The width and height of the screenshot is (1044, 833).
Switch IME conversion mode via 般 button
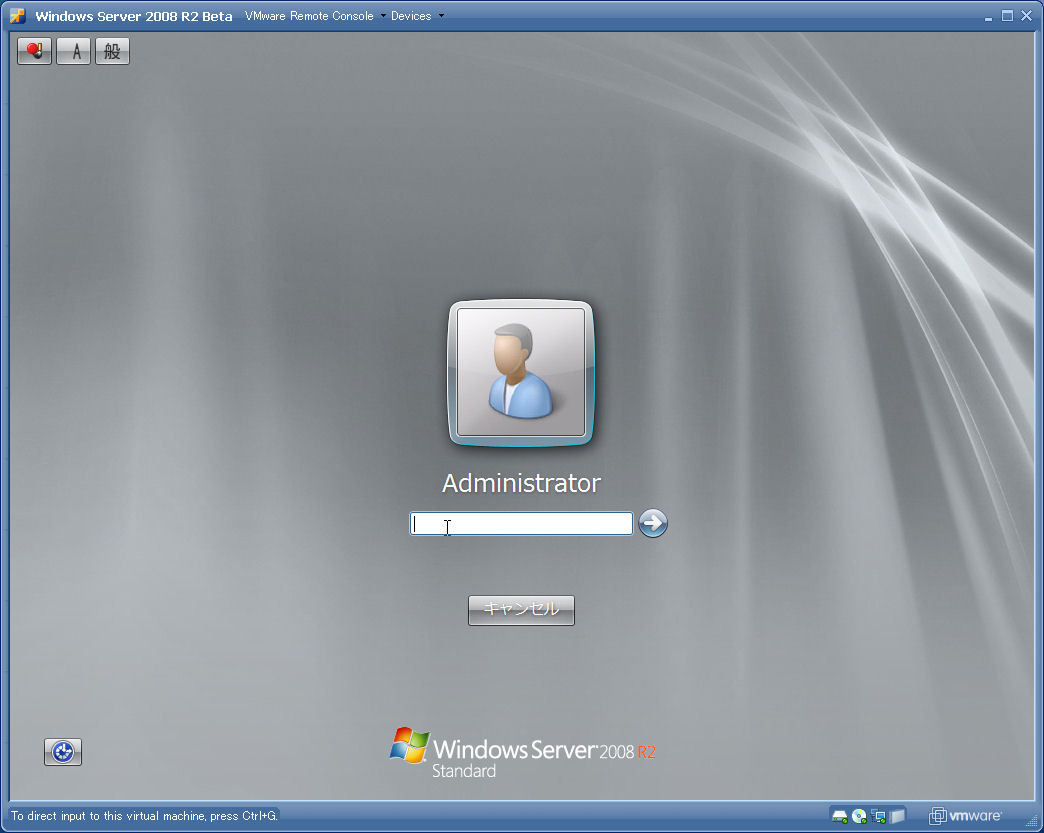pyautogui.click(x=113, y=51)
